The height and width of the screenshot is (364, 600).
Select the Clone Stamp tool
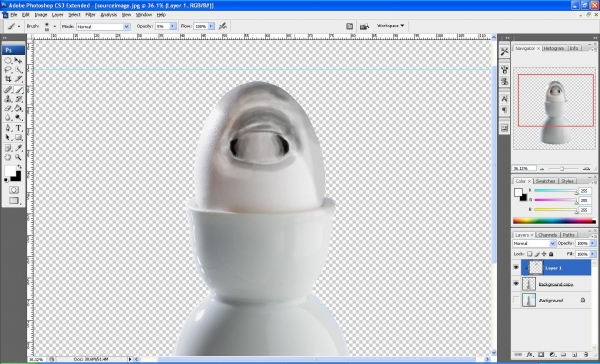[x=8, y=99]
